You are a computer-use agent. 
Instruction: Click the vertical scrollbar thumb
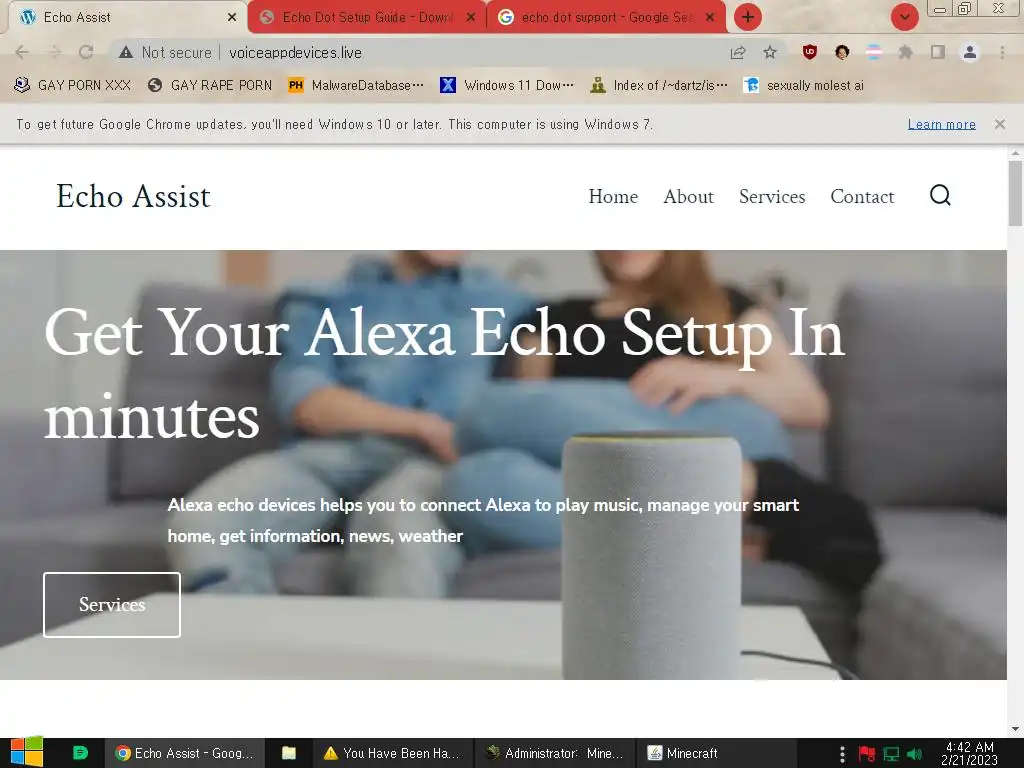pos(1015,193)
